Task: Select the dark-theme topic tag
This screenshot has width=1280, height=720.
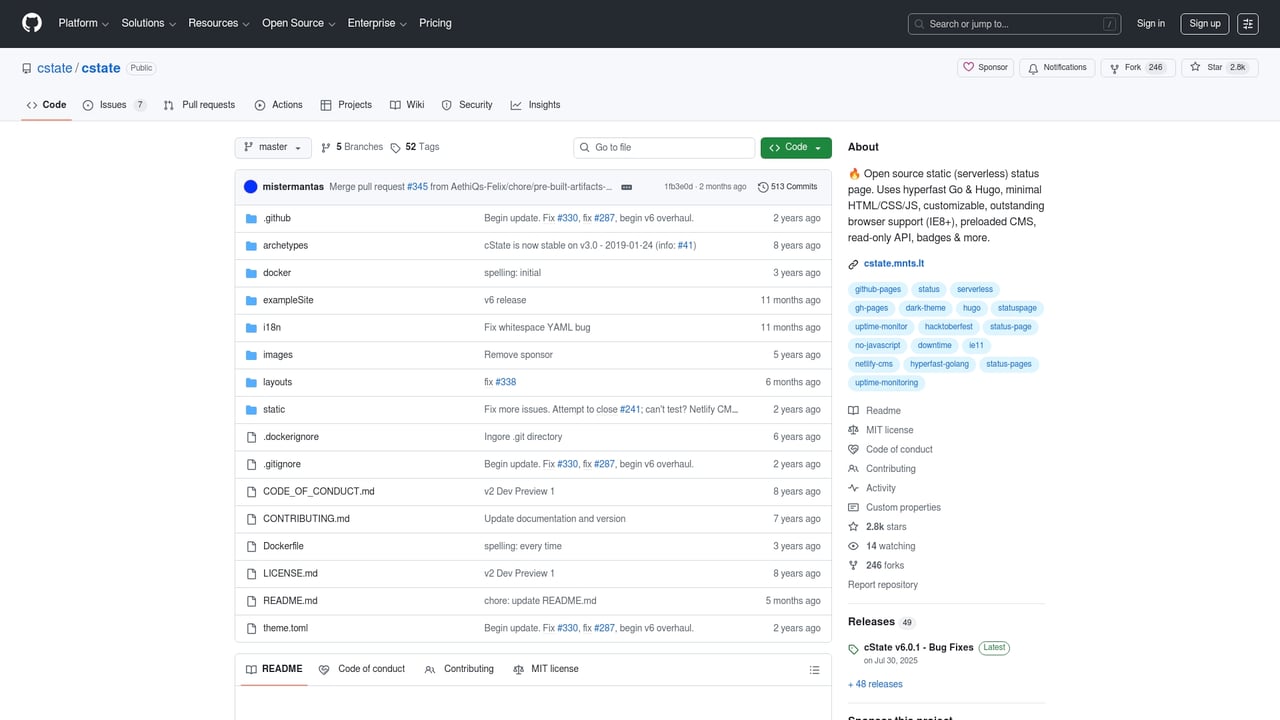Action: [x=925, y=308]
